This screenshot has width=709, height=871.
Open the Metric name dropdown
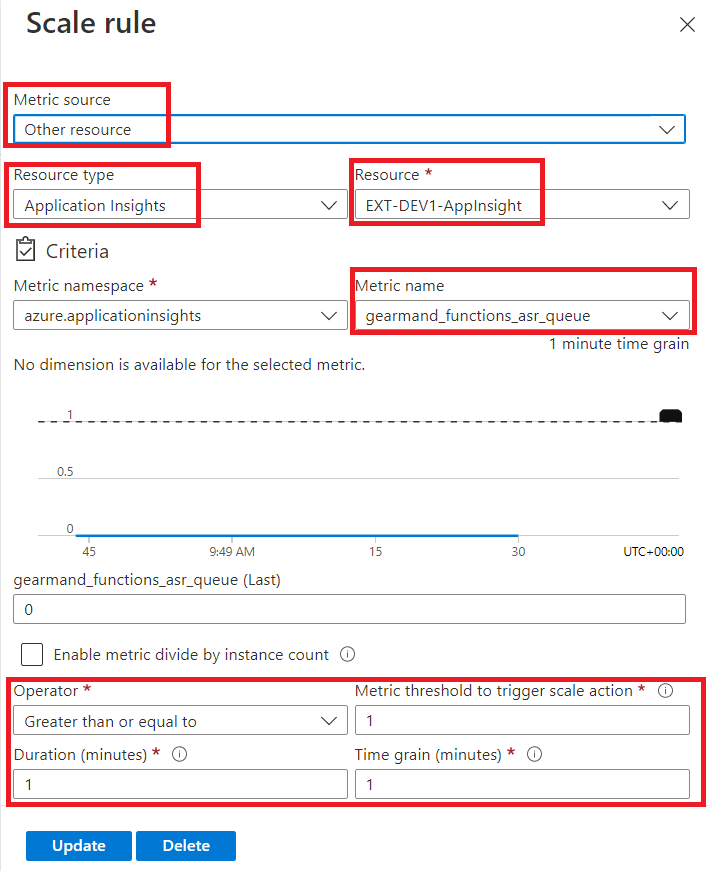[x=522, y=316]
